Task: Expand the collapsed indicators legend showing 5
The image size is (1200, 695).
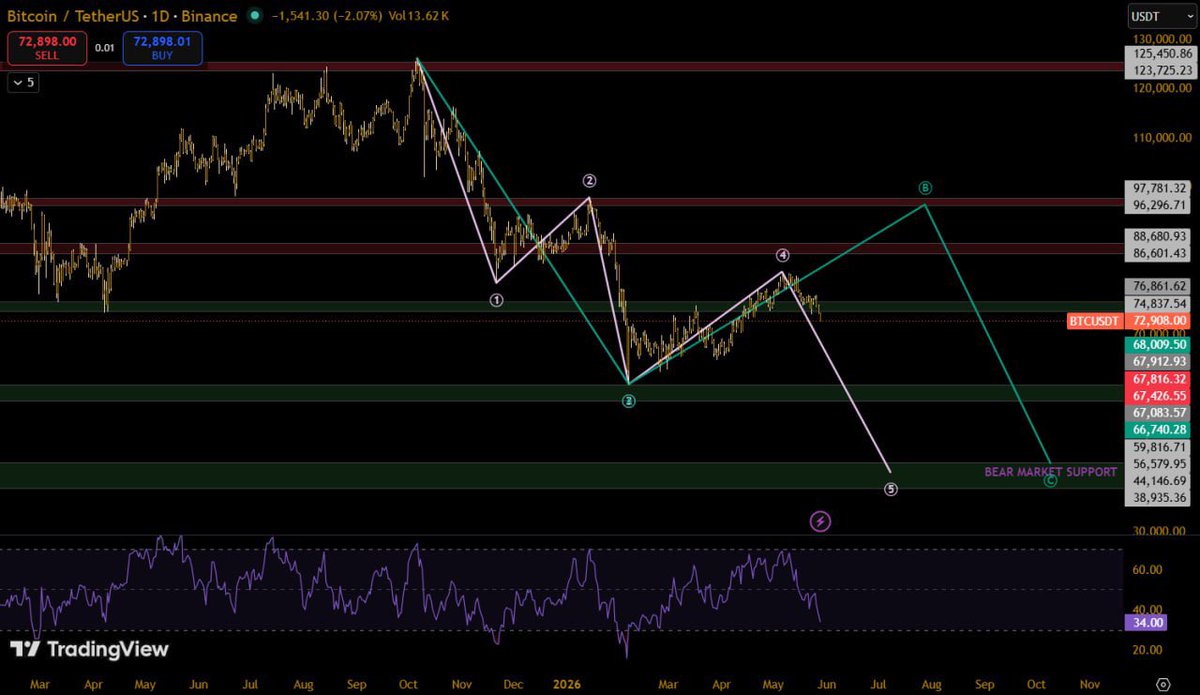Action: point(23,83)
